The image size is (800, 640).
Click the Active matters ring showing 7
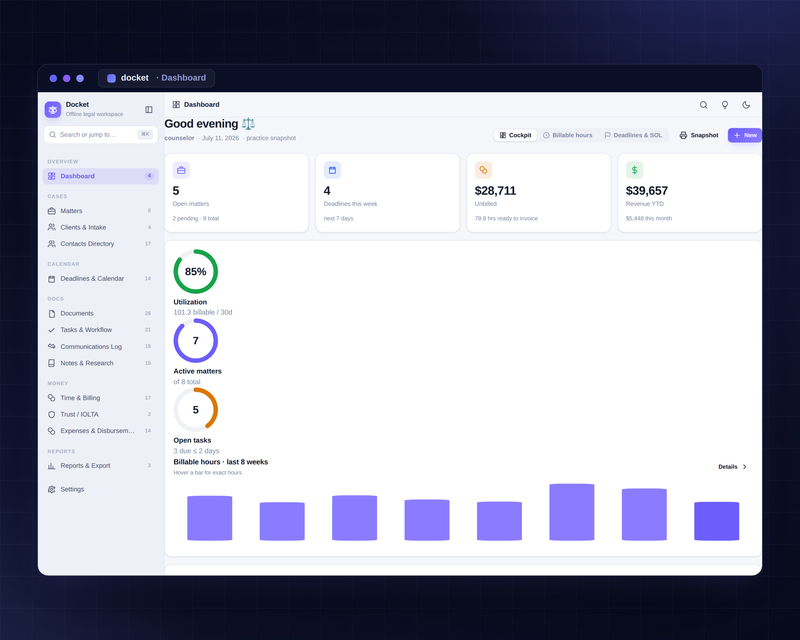click(x=195, y=340)
